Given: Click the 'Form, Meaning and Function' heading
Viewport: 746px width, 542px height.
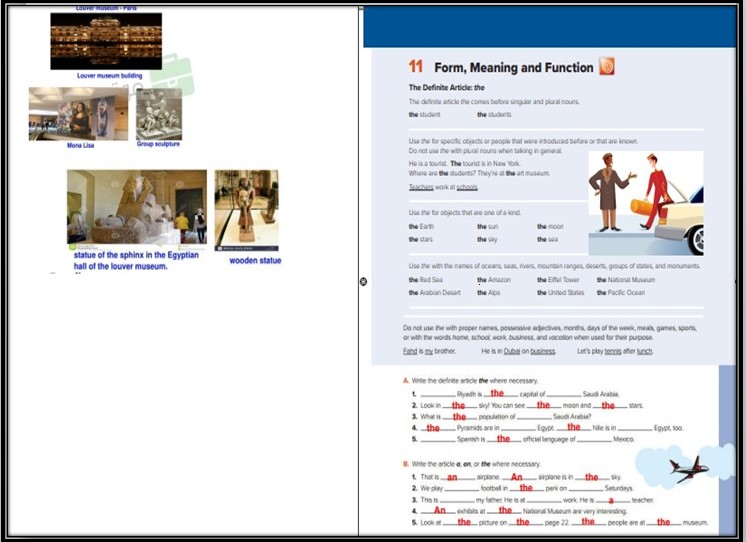Looking at the screenshot, I should tap(514, 68).
